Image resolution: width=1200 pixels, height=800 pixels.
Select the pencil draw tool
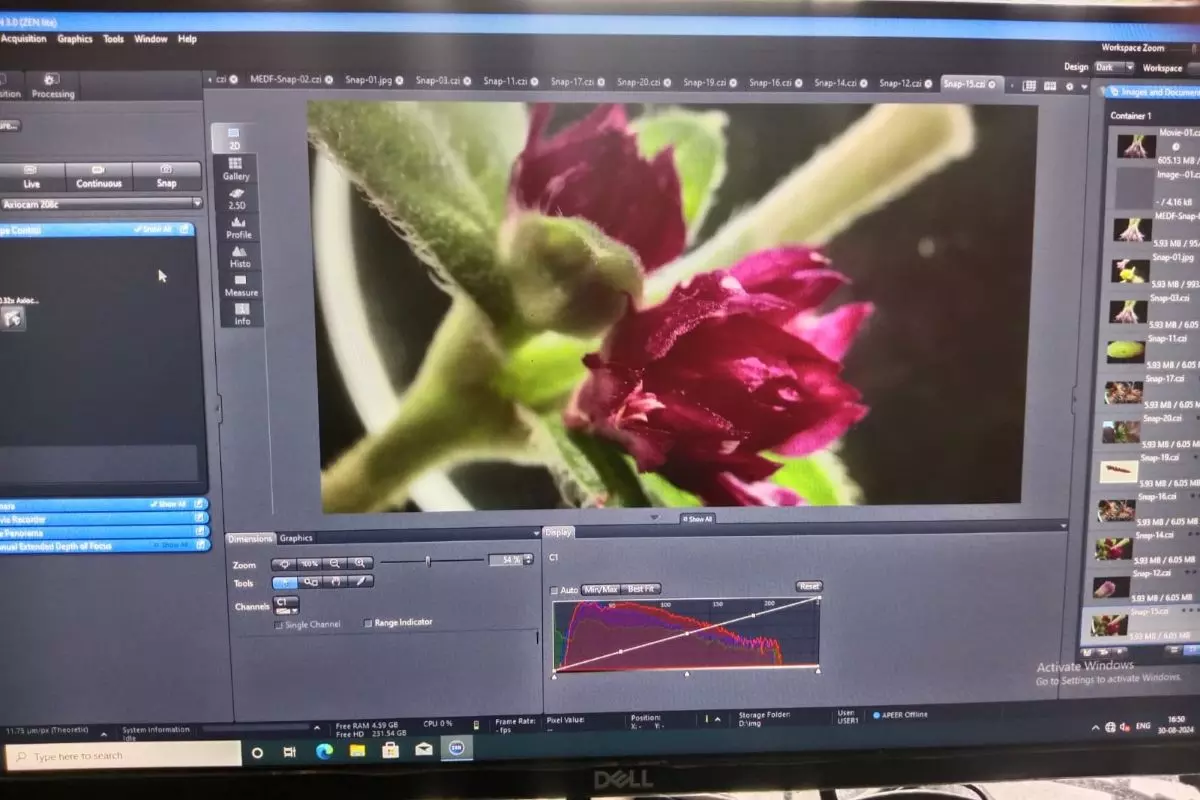(x=360, y=582)
